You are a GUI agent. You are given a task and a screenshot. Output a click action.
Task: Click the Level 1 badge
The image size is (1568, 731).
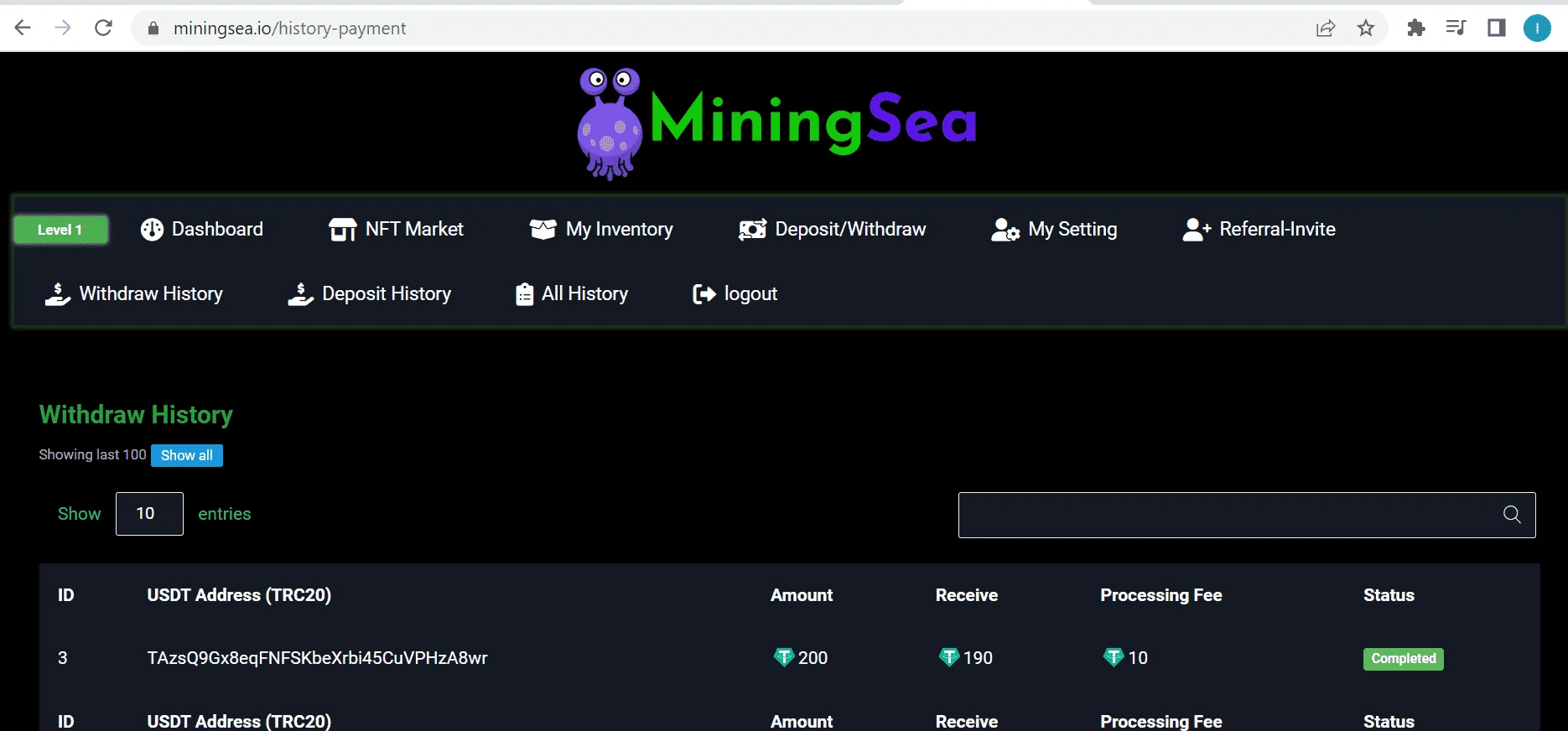[x=60, y=230]
